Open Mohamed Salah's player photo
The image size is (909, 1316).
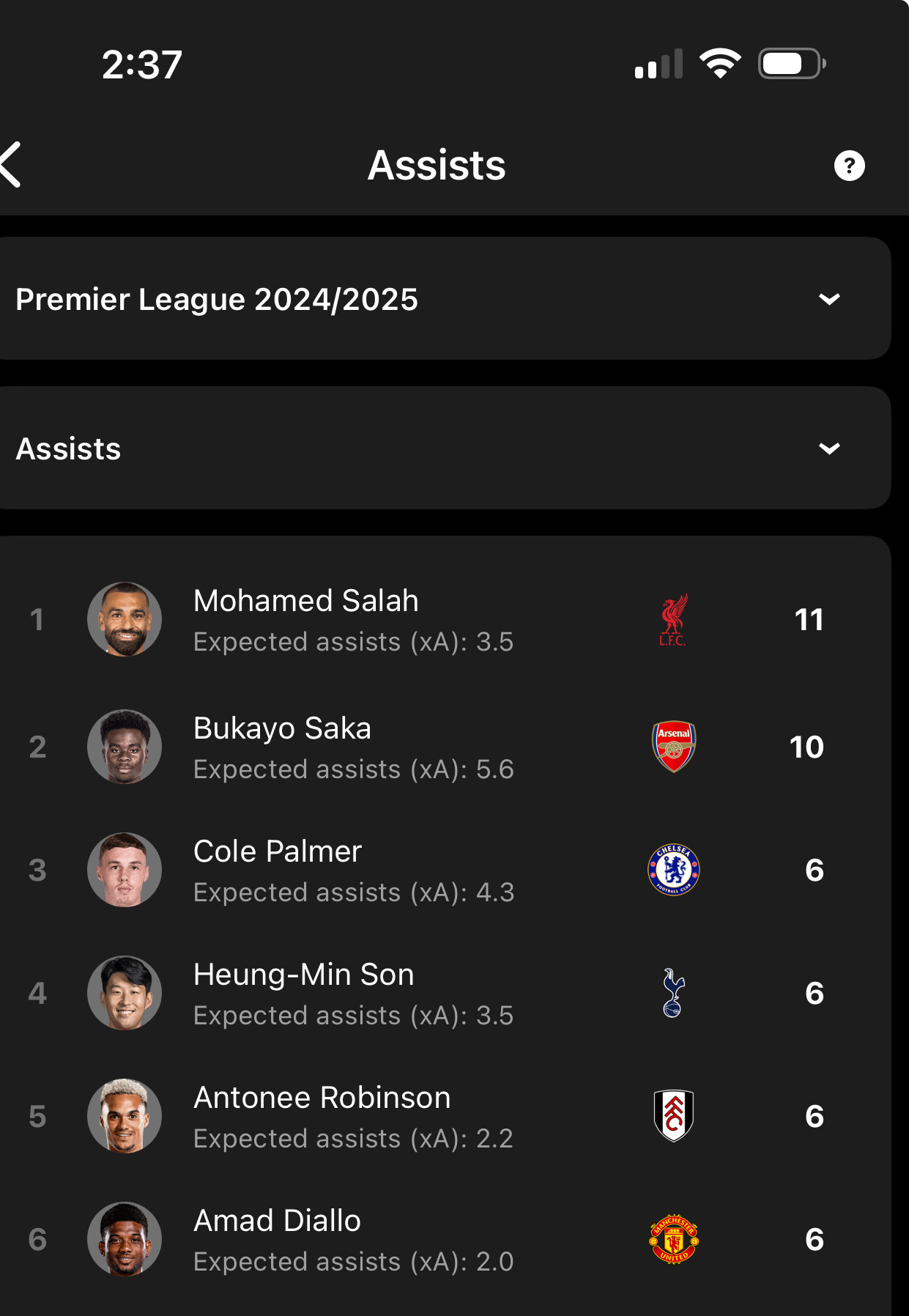125,619
